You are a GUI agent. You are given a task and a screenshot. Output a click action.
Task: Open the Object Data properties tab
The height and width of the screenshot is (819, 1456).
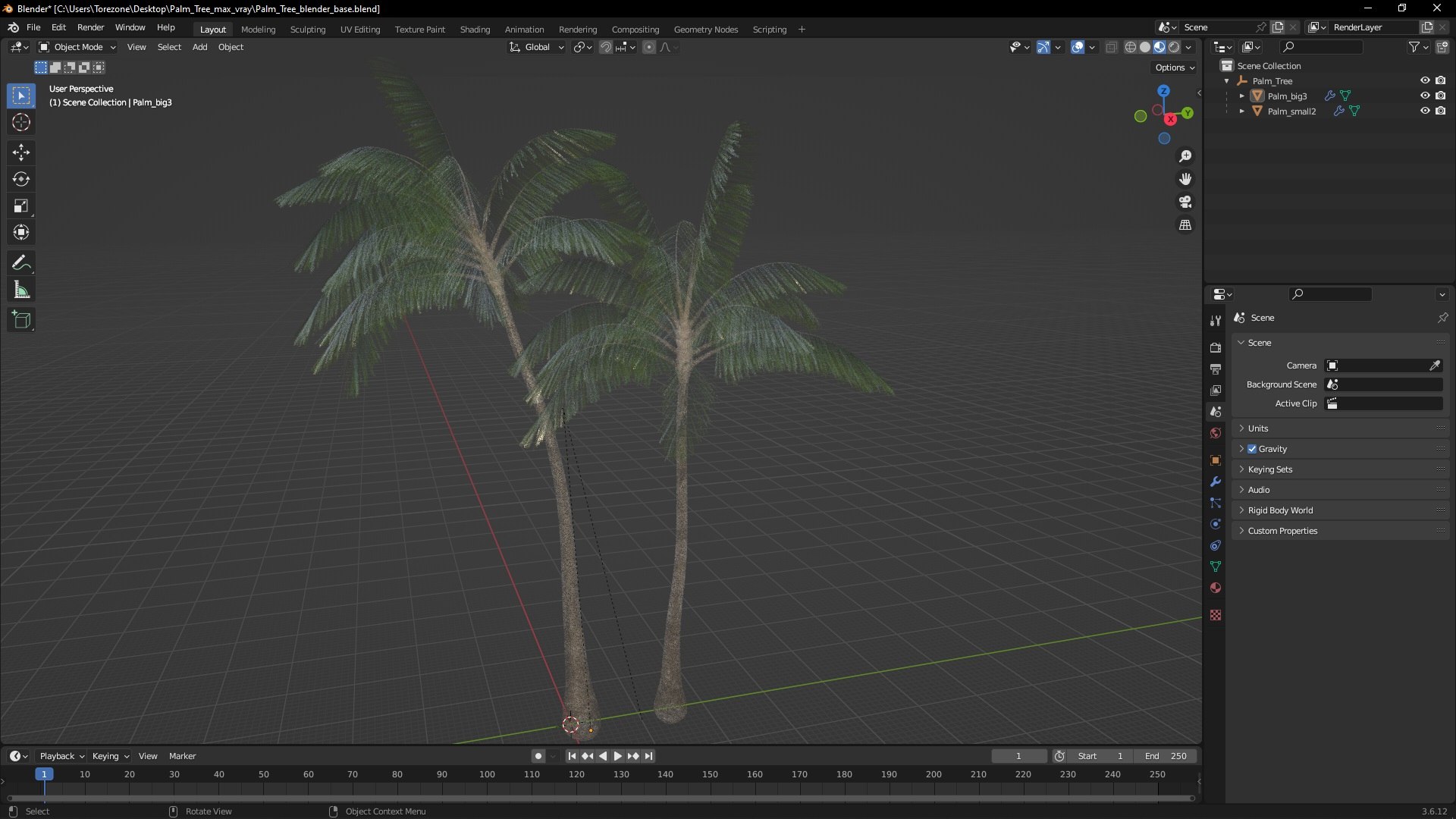click(x=1216, y=566)
